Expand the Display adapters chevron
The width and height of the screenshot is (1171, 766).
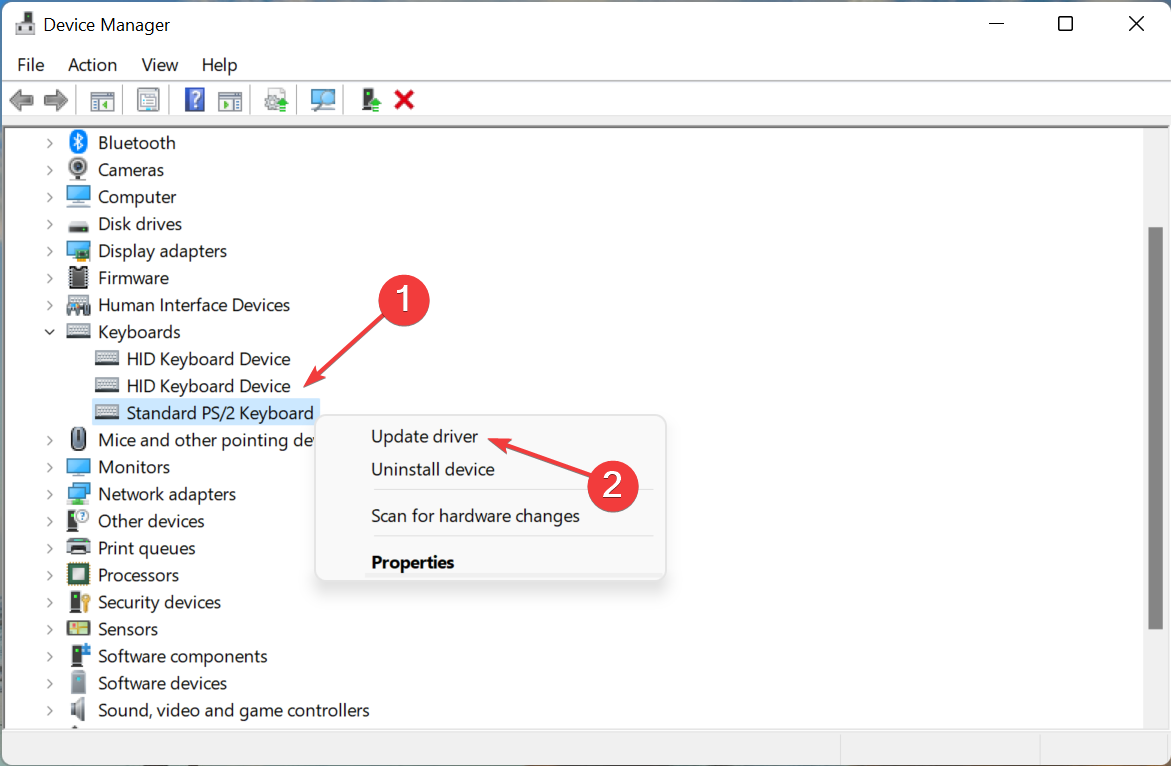tap(49, 251)
